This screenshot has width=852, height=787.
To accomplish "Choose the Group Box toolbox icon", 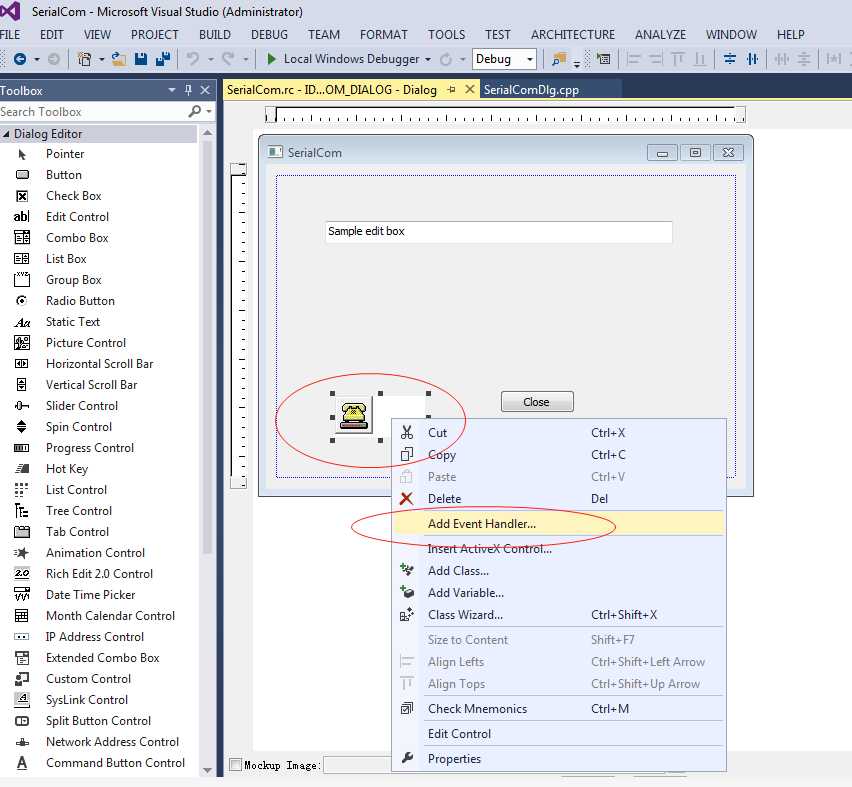I will coord(22,280).
